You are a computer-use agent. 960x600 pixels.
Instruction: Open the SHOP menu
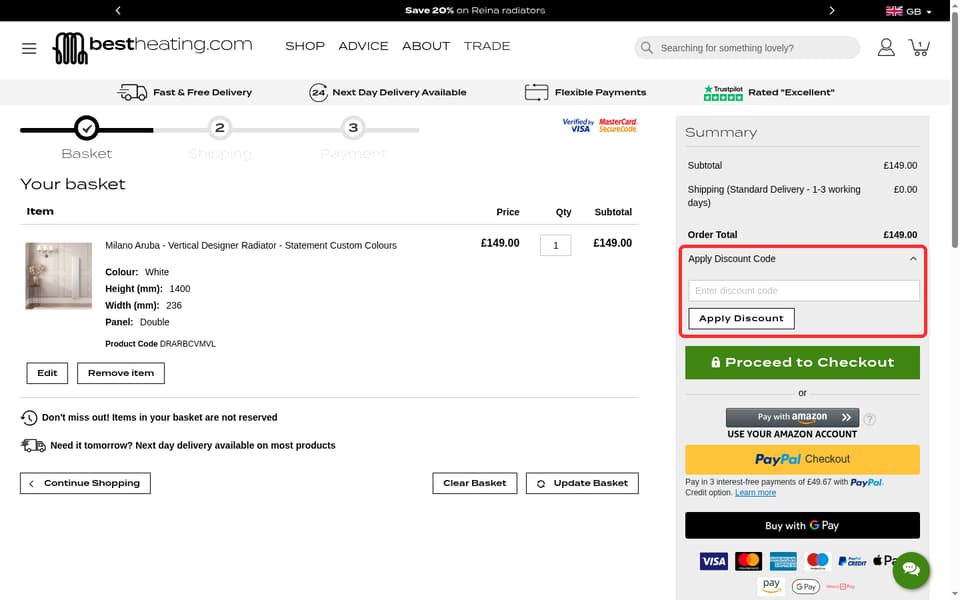coord(305,47)
